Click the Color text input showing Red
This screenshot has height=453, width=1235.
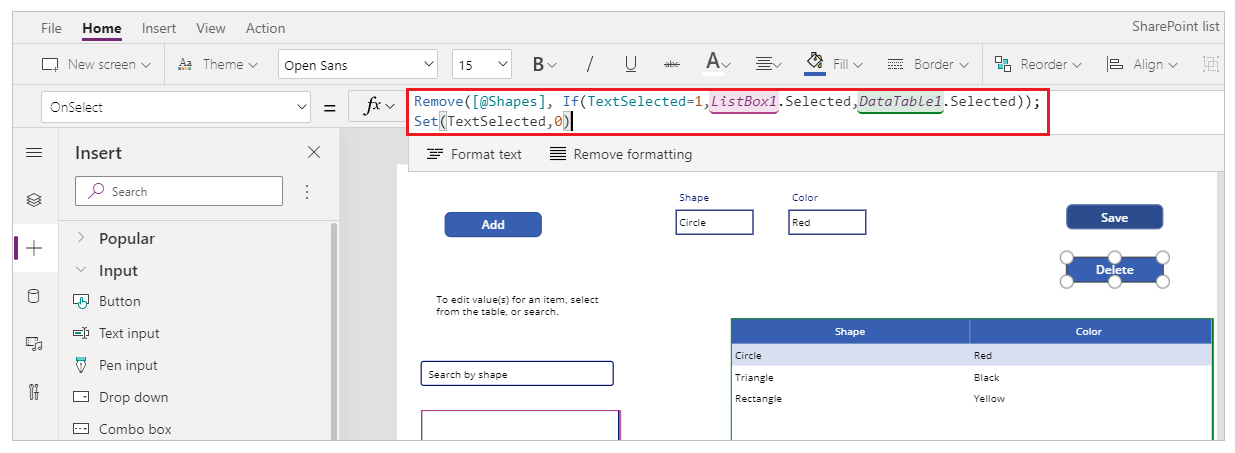click(x=827, y=222)
